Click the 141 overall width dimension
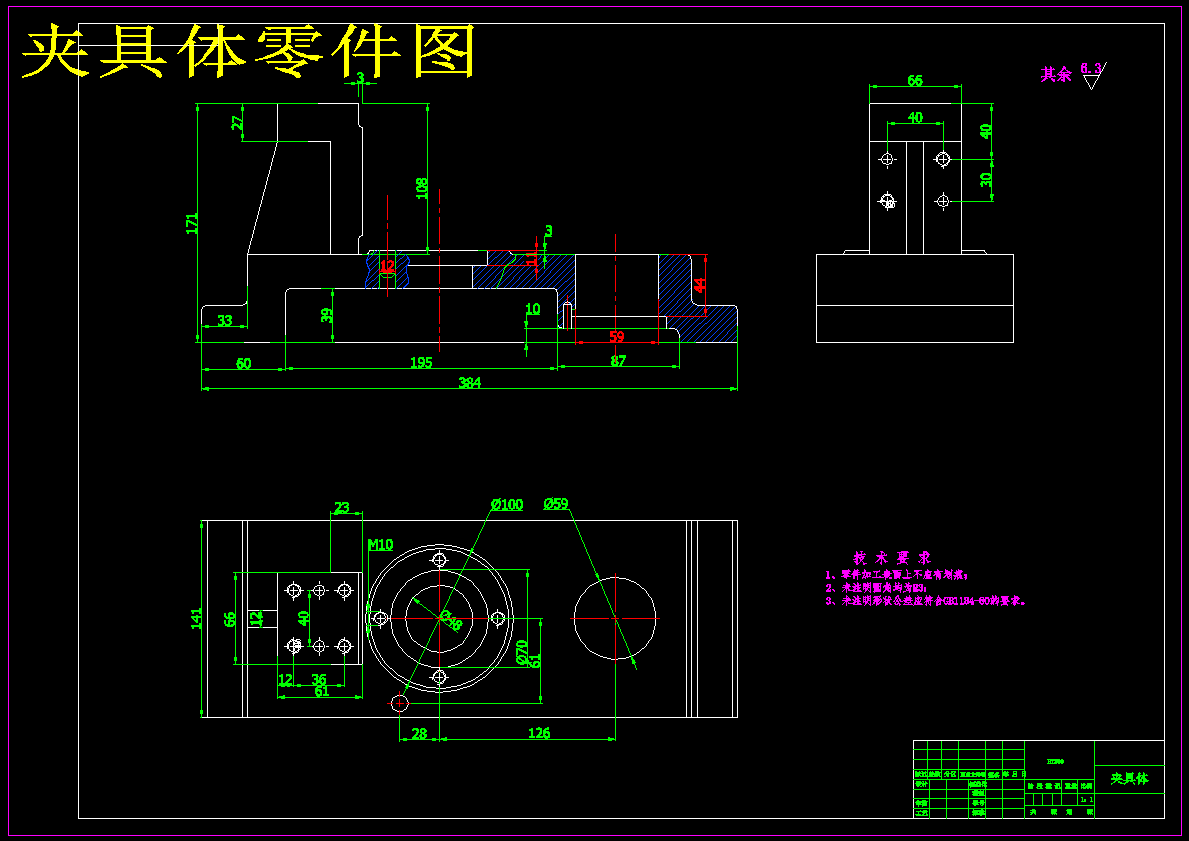Image resolution: width=1189 pixels, height=841 pixels. (x=196, y=619)
